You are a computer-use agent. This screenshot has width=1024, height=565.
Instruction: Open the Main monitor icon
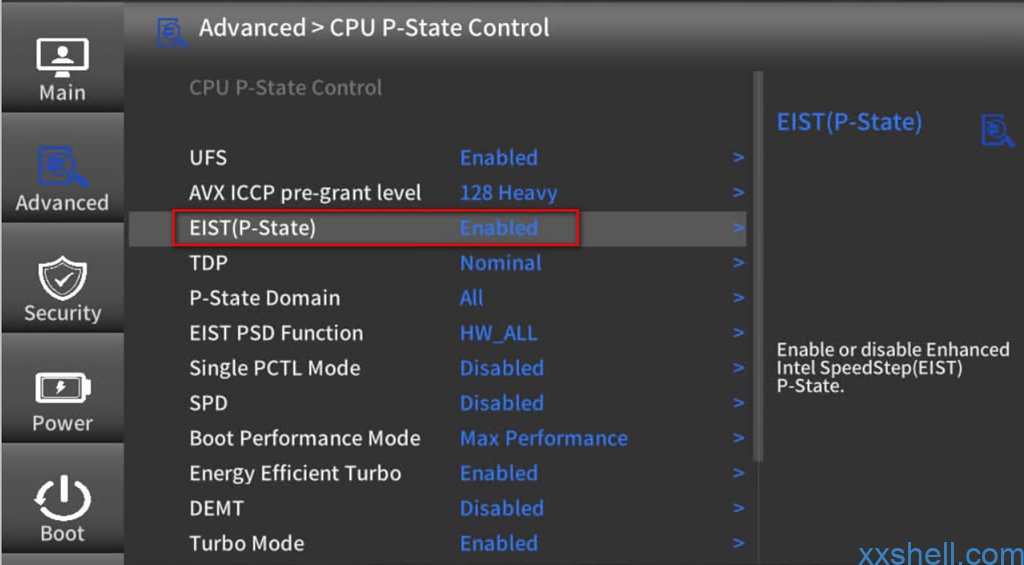pyautogui.click(x=62, y=58)
